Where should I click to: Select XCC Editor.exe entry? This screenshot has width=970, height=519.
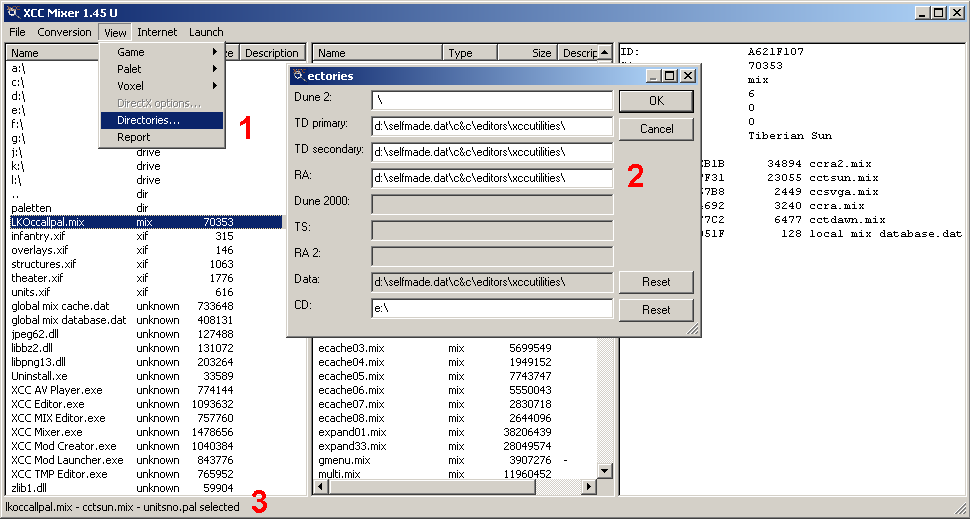[48, 404]
